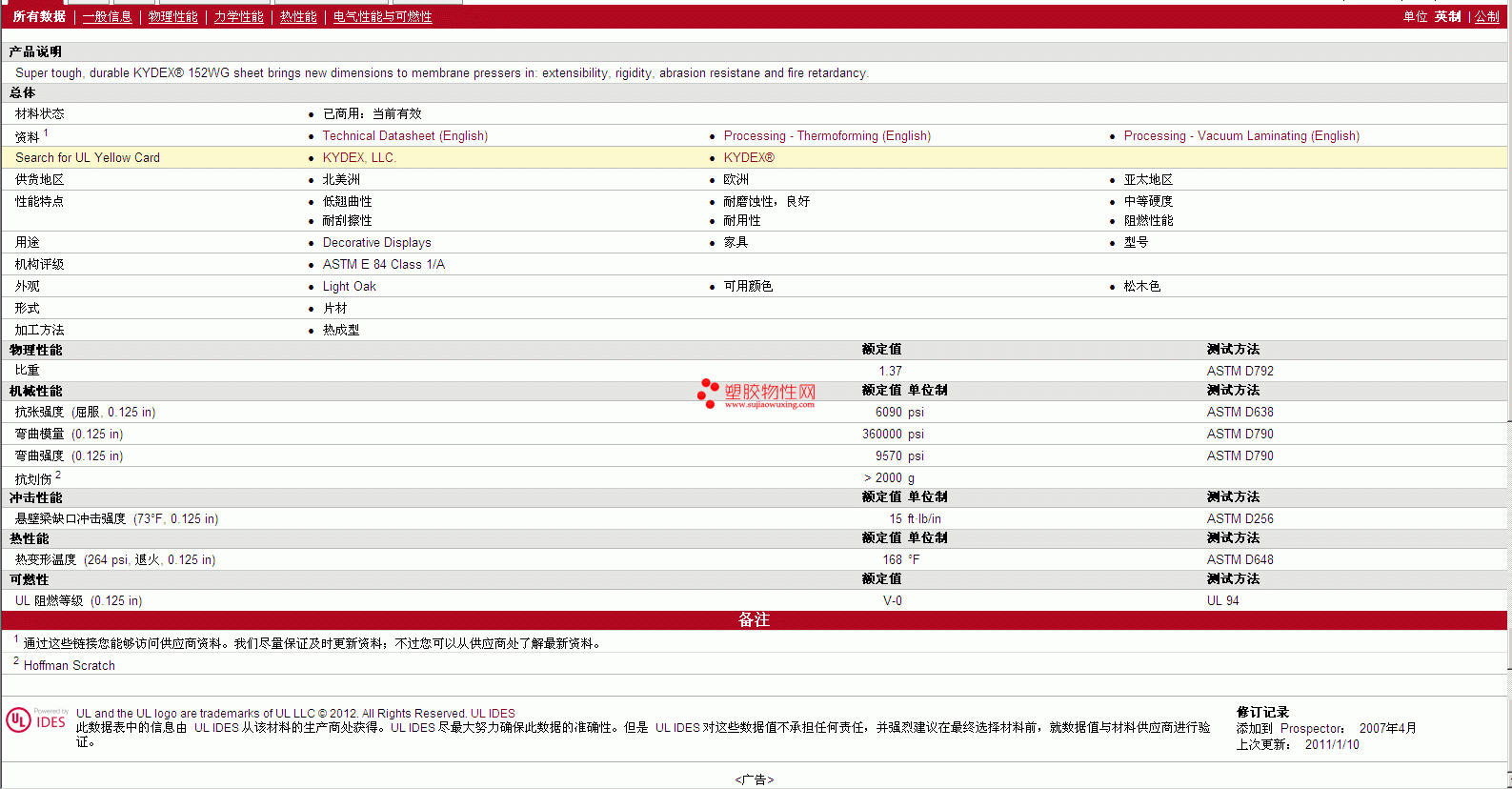
Task: Click the > 2000 g scratch value
Action: pos(889,478)
